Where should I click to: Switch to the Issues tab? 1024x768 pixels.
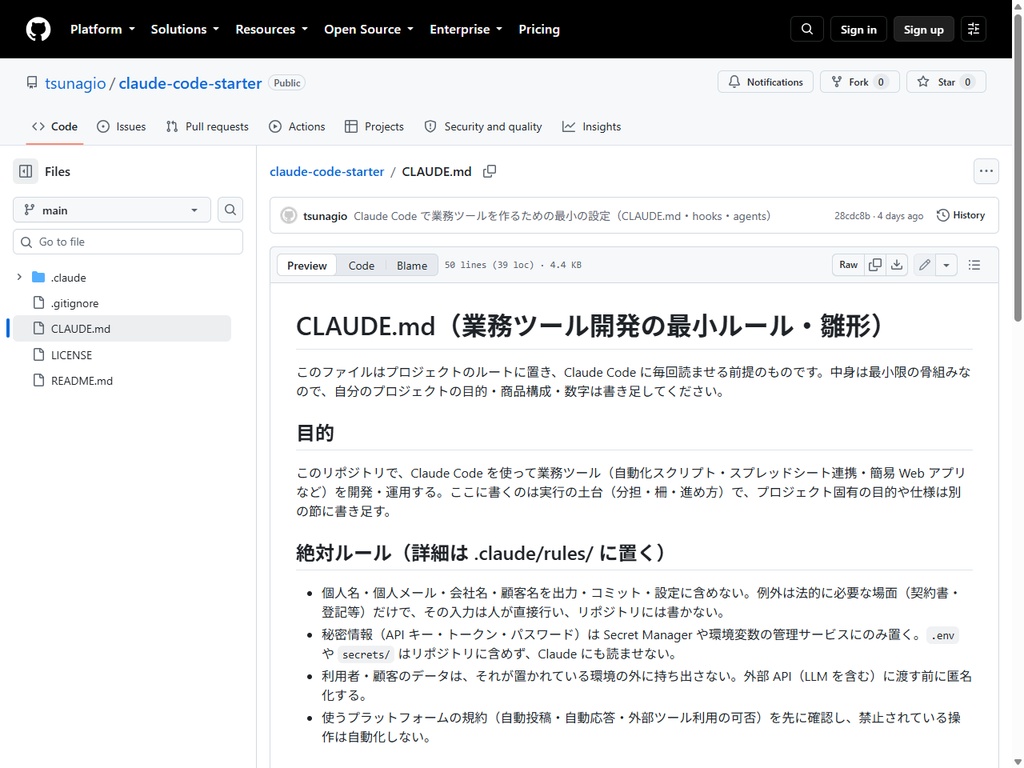121,126
